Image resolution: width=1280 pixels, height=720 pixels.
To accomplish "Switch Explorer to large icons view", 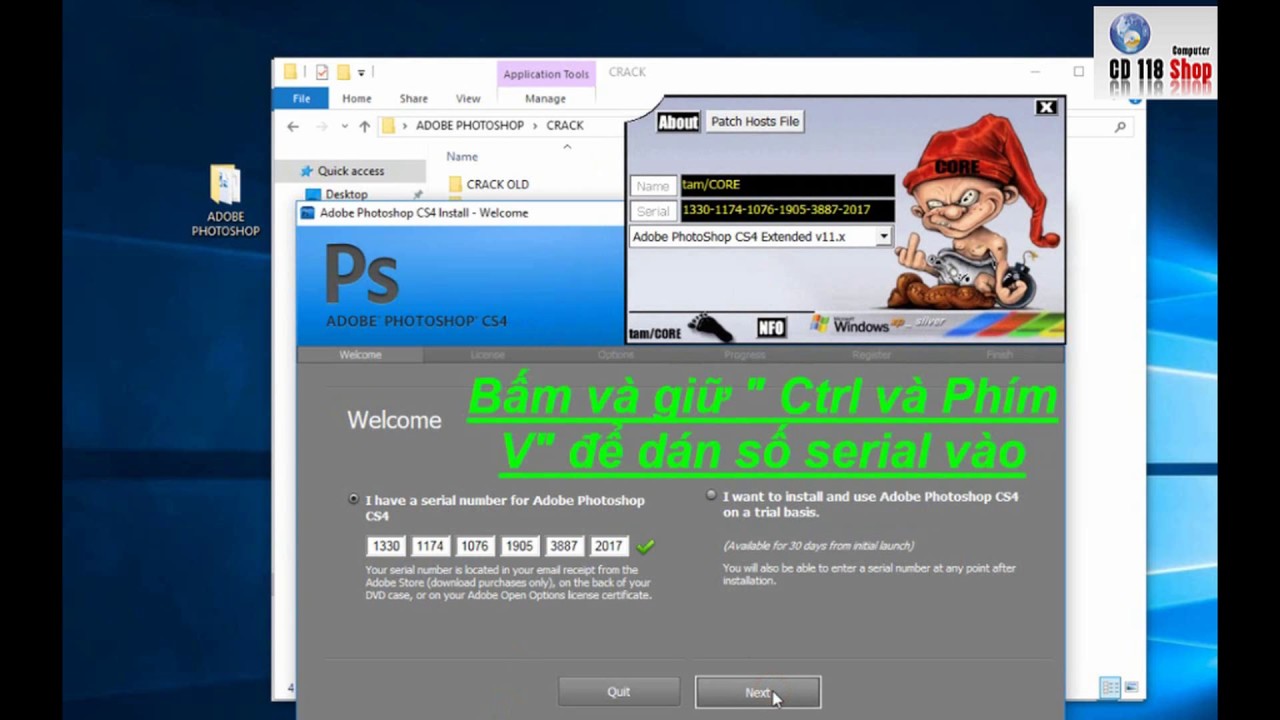I will (1131, 688).
